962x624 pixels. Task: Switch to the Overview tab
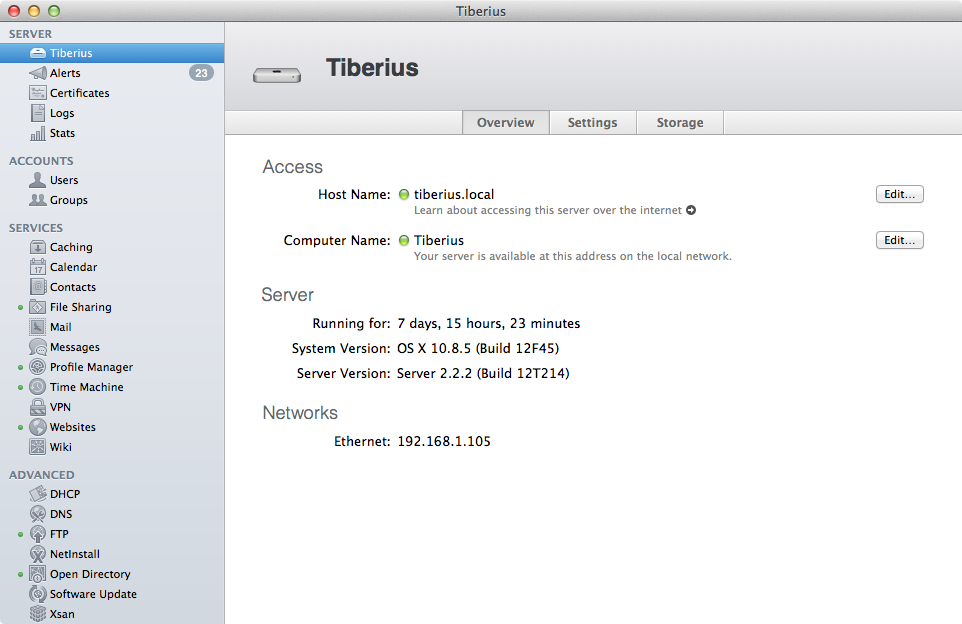click(506, 123)
